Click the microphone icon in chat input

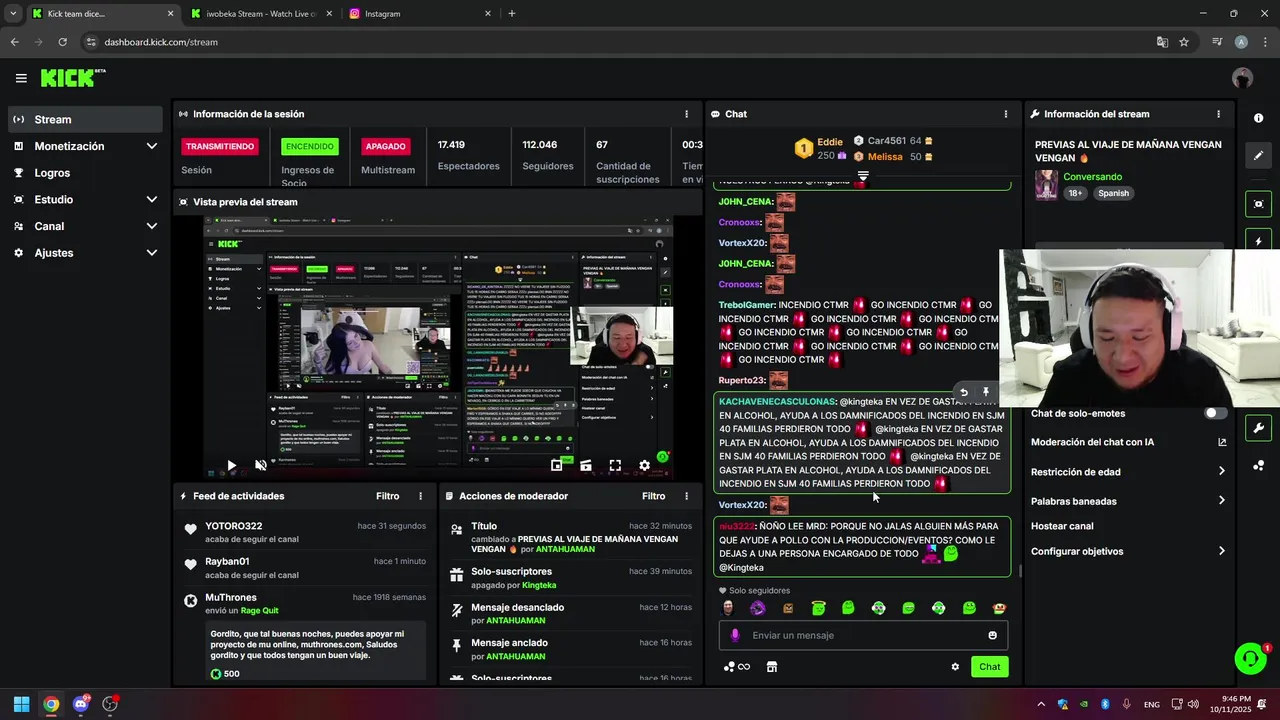tap(735, 635)
